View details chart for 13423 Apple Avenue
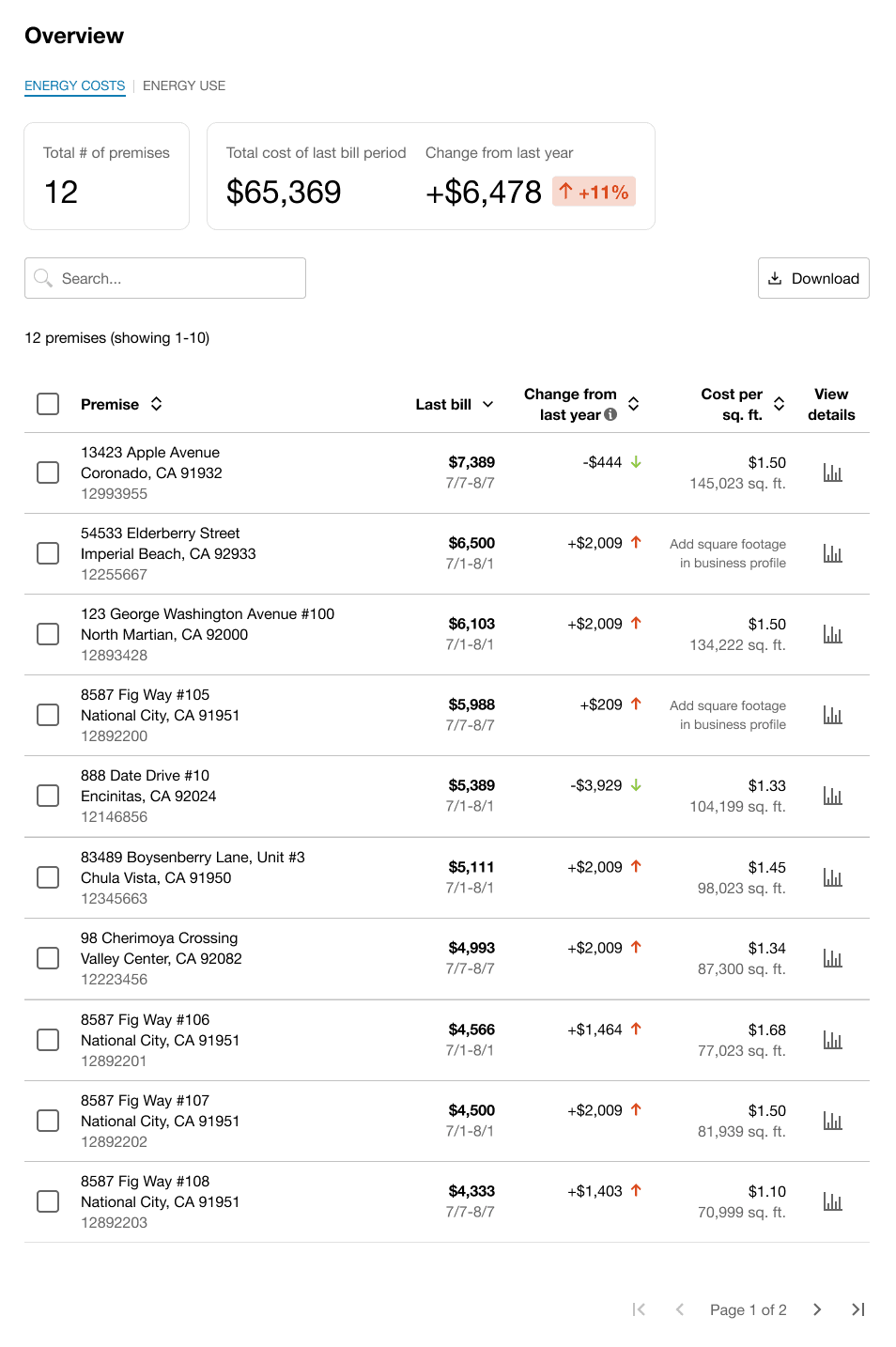The image size is (896, 1347). (832, 472)
